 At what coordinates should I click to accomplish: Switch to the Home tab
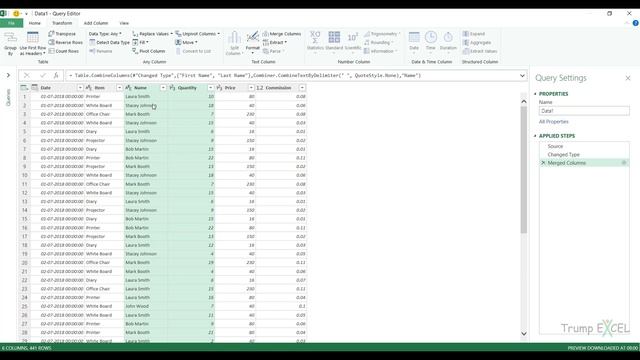35,23
